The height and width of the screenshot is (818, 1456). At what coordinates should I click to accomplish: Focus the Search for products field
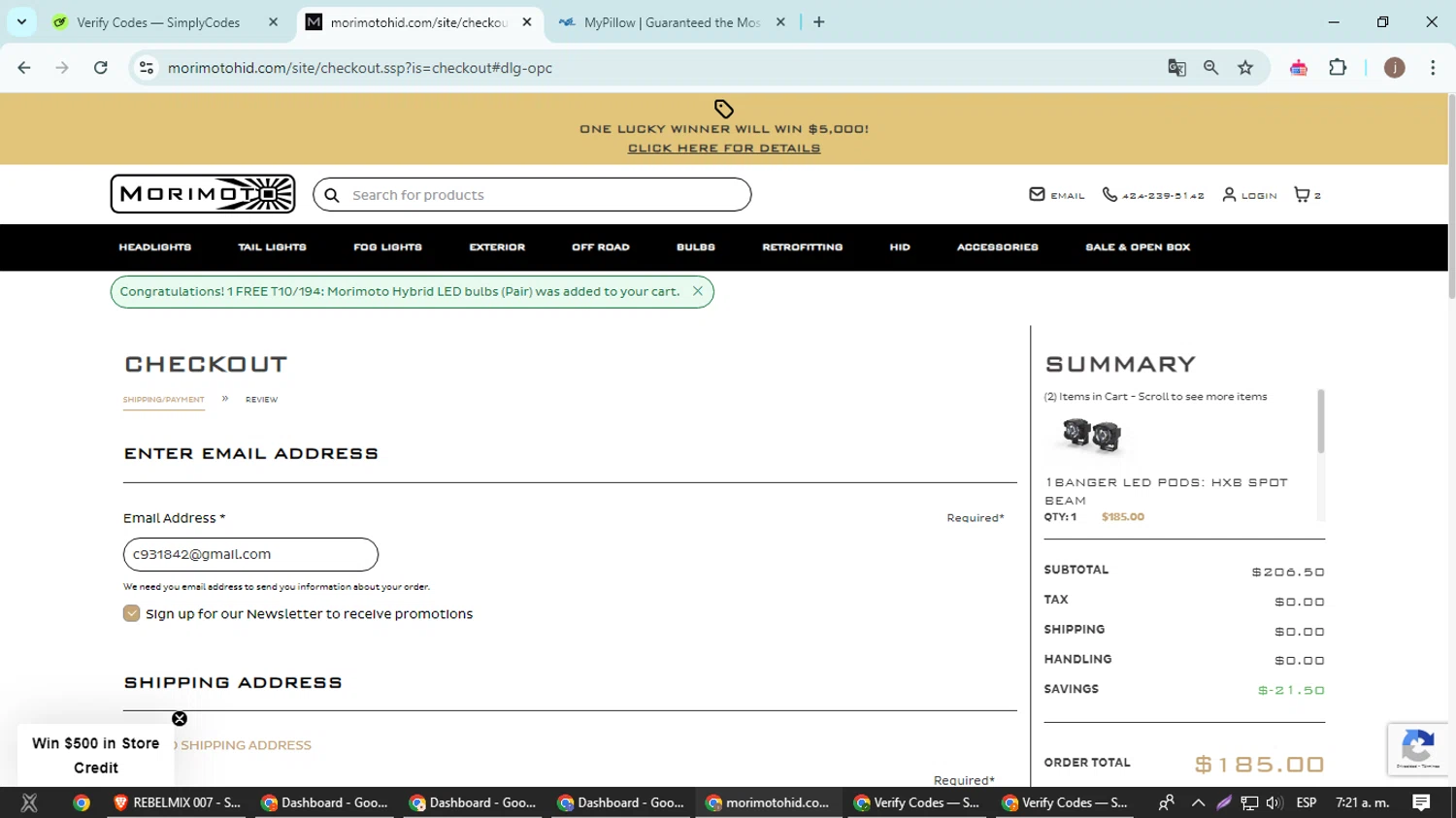click(x=532, y=195)
